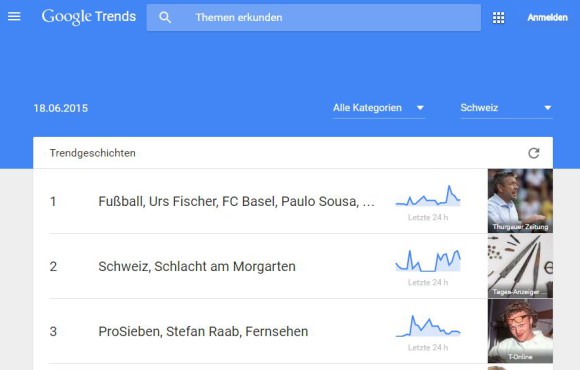Screen dimensions: 580x370
Task: Open the hamburger navigation menu
Action: (14, 16)
